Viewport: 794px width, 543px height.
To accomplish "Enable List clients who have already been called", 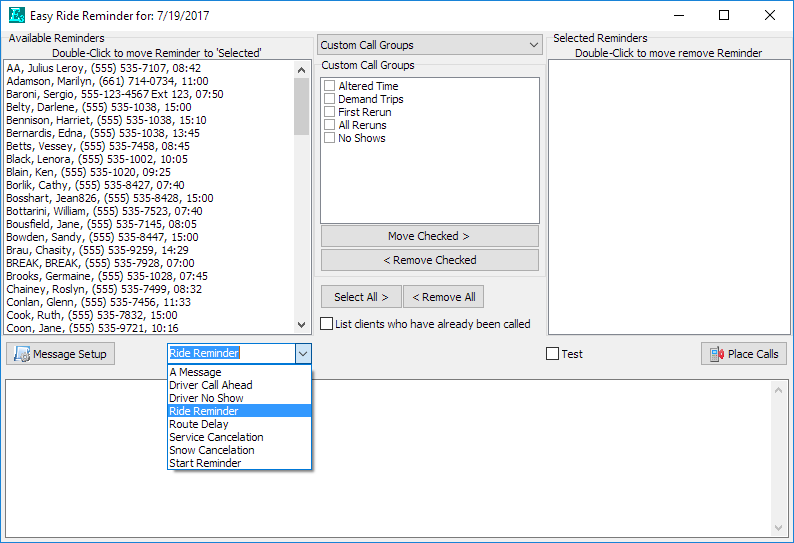I will coord(327,324).
